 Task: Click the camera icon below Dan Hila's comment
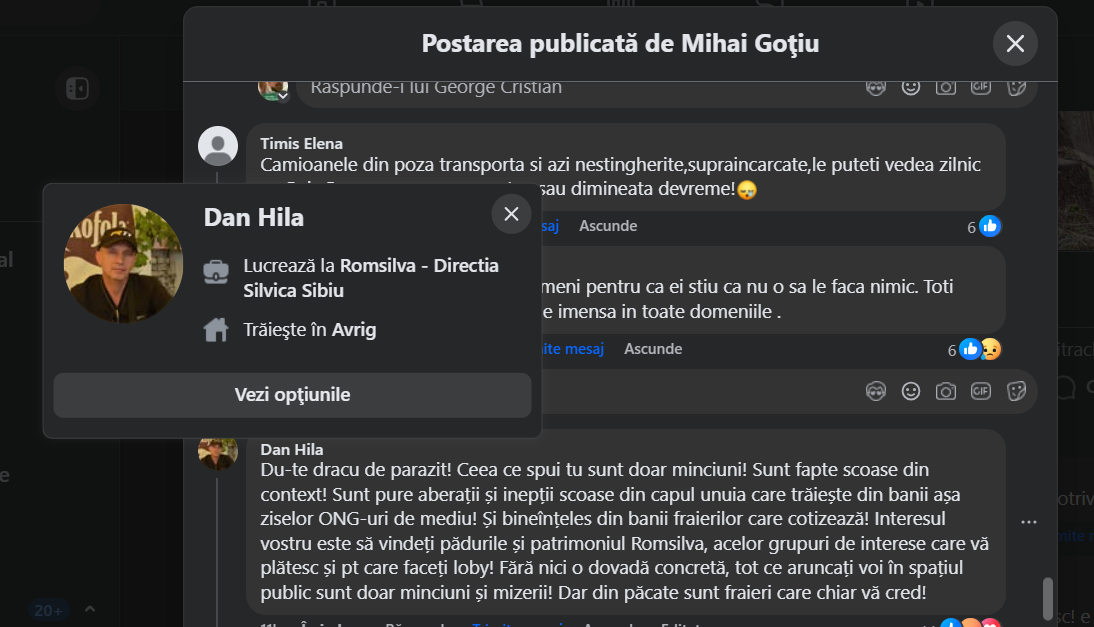pos(945,391)
